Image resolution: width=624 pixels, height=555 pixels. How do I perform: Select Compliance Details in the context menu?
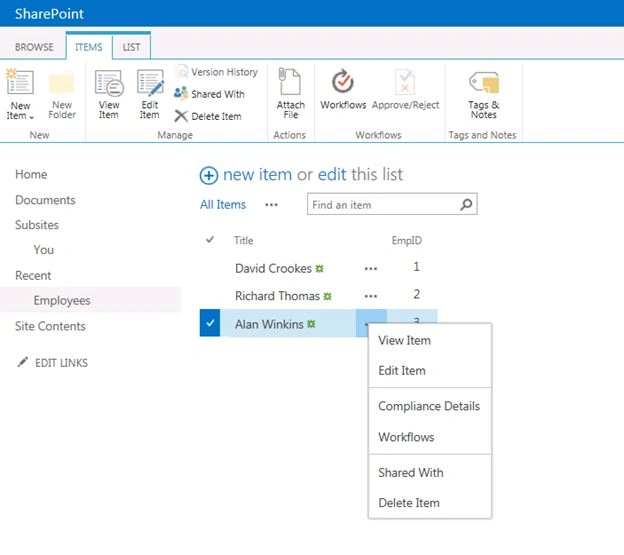[430, 406]
